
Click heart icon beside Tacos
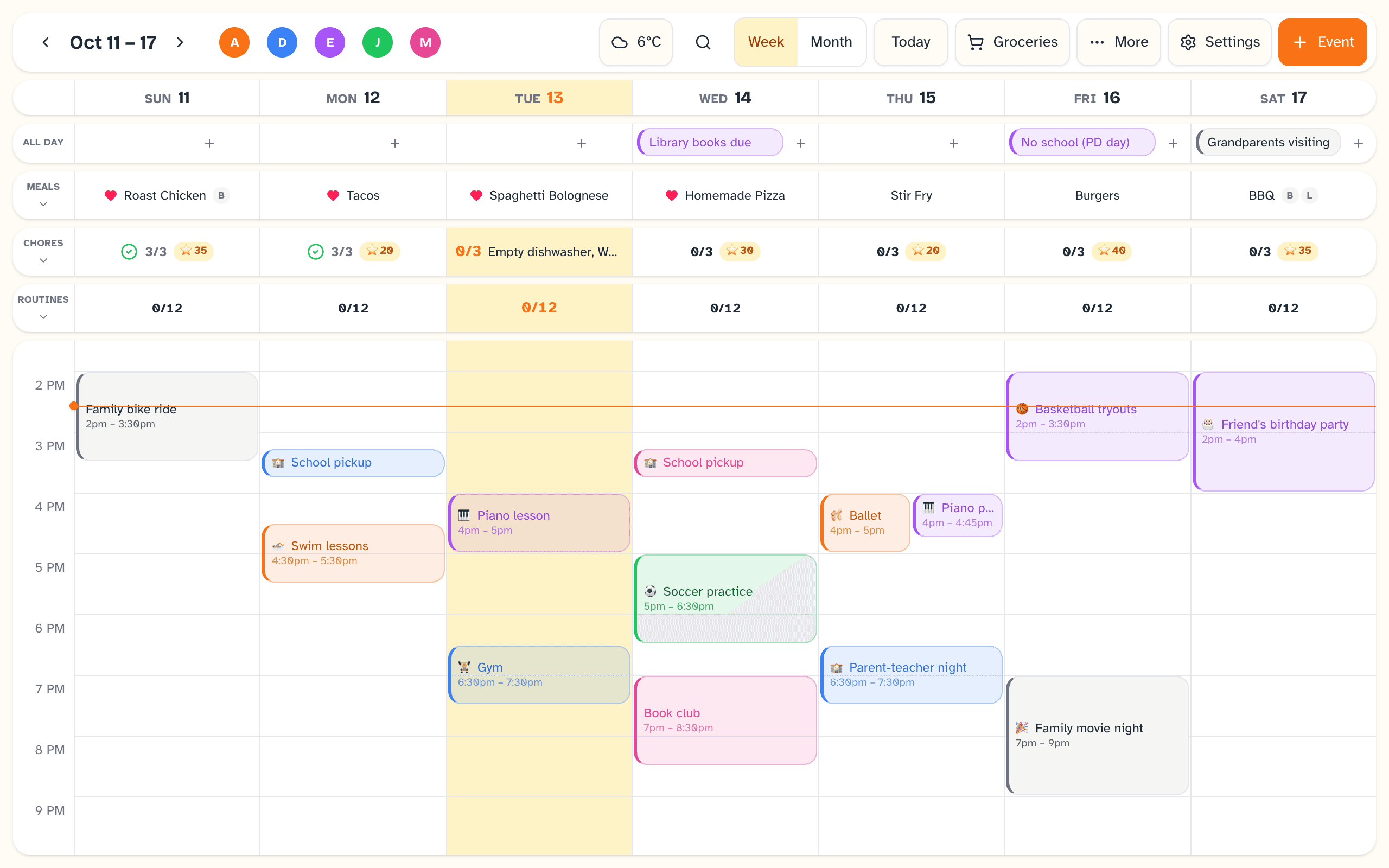pos(333,195)
